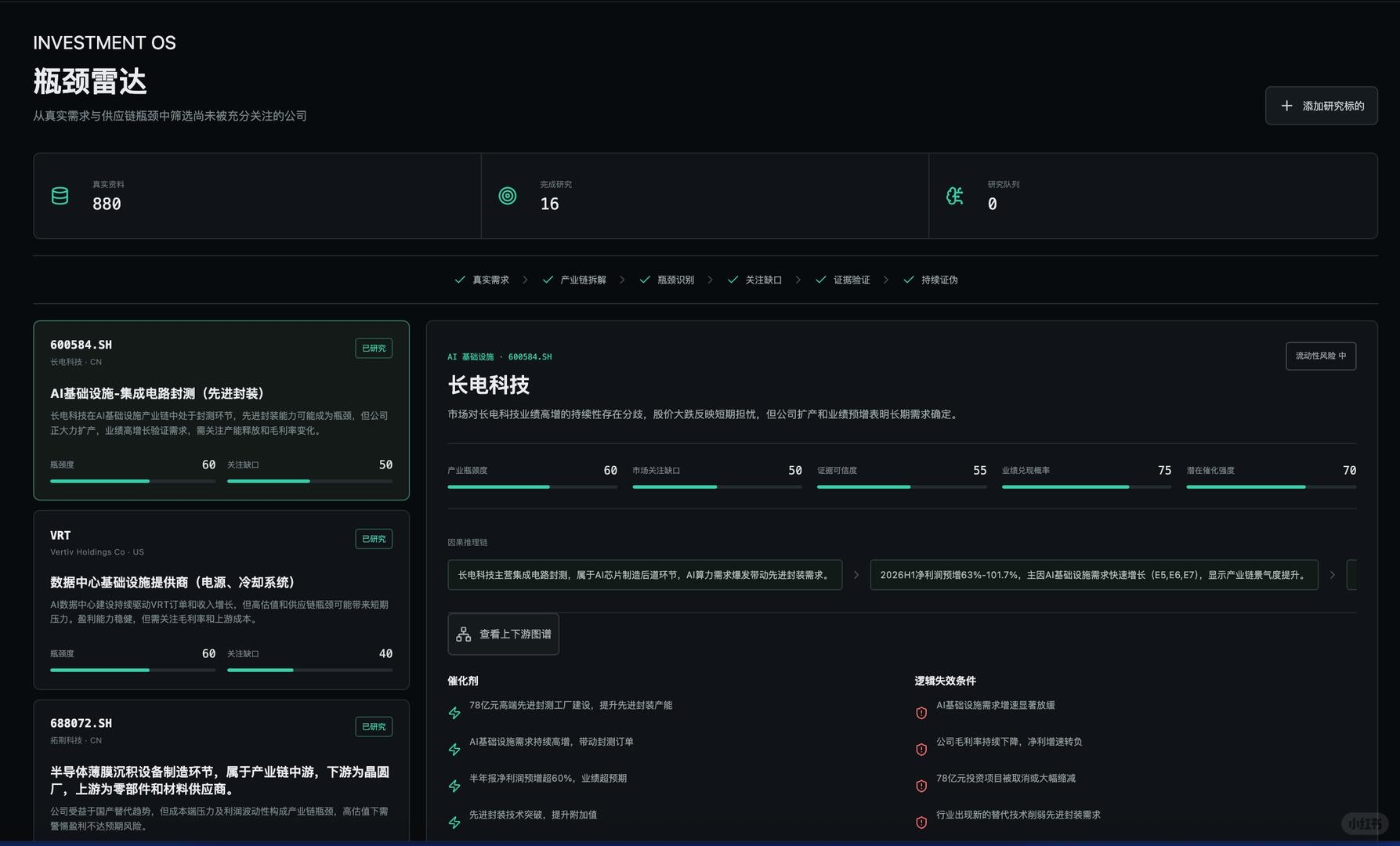Click the 产业瓶颈度 progress bar
The height and width of the screenshot is (846, 1400).
pos(532,486)
